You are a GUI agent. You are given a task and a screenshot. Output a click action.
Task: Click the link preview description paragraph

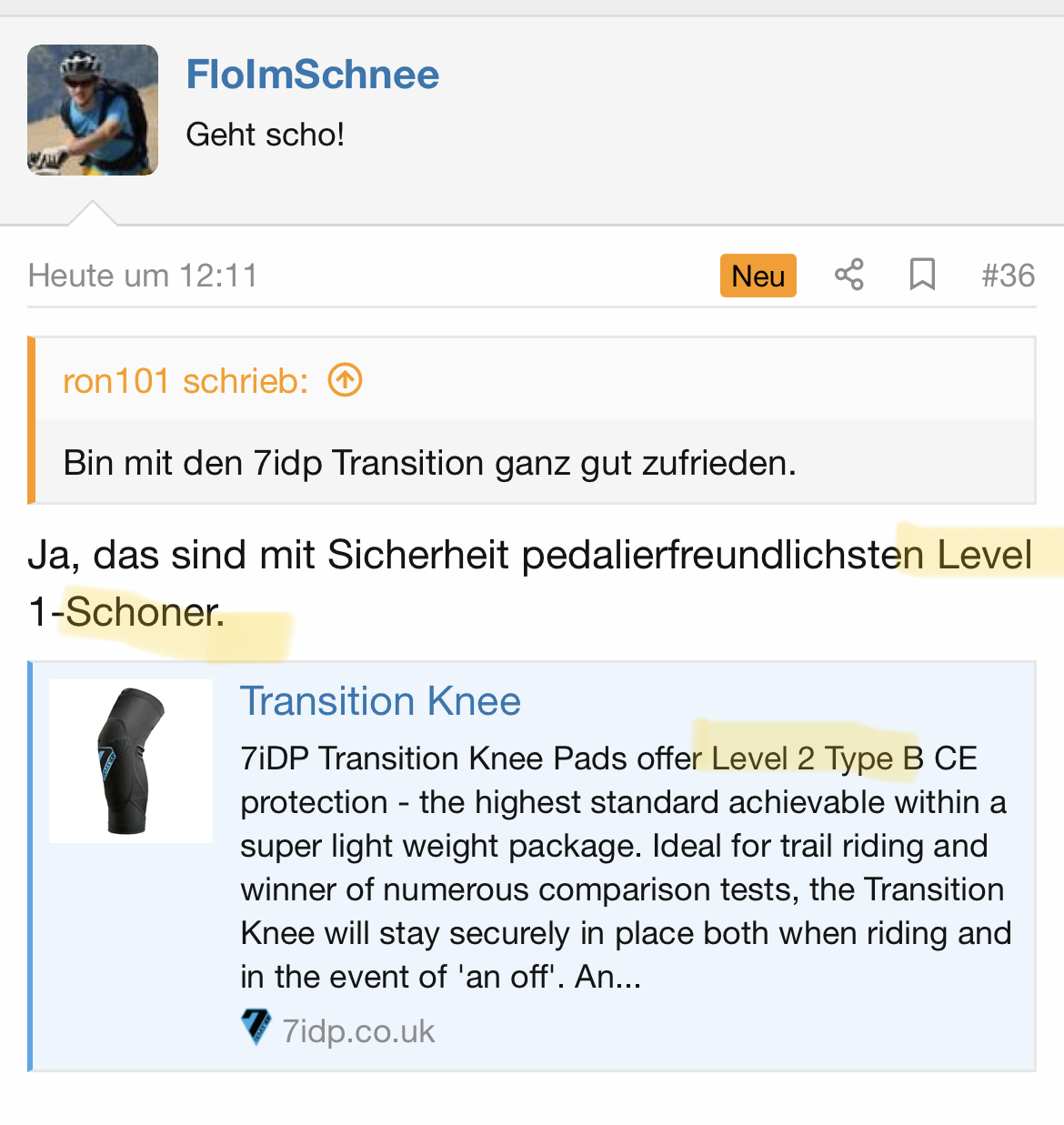pyautogui.click(x=624, y=868)
